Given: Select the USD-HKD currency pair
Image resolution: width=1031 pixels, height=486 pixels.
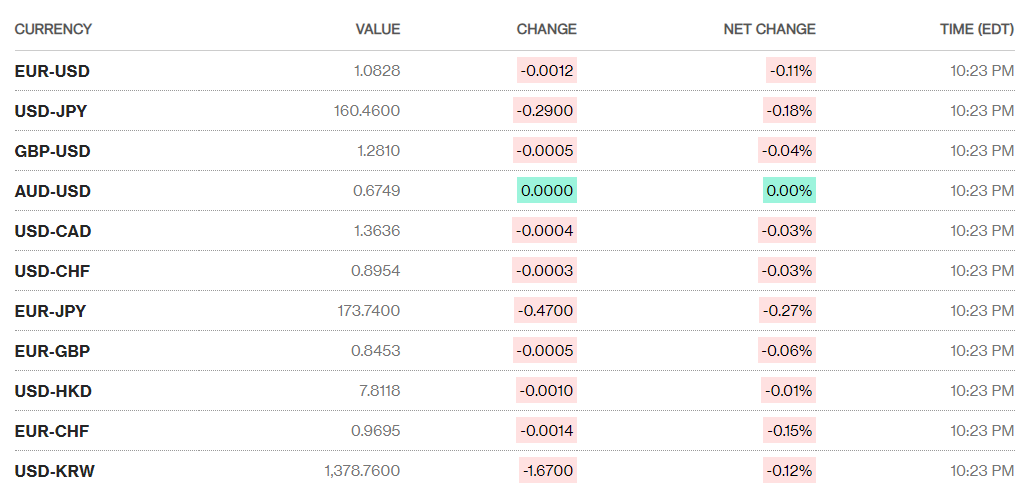Looking at the screenshot, I should [x=53, y=391].
